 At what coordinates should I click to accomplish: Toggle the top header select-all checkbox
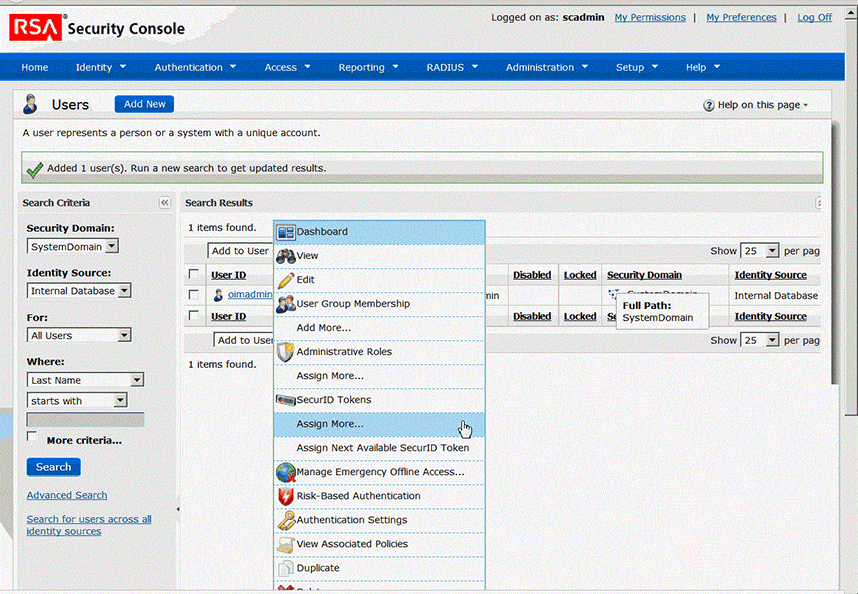pos(194,274)
